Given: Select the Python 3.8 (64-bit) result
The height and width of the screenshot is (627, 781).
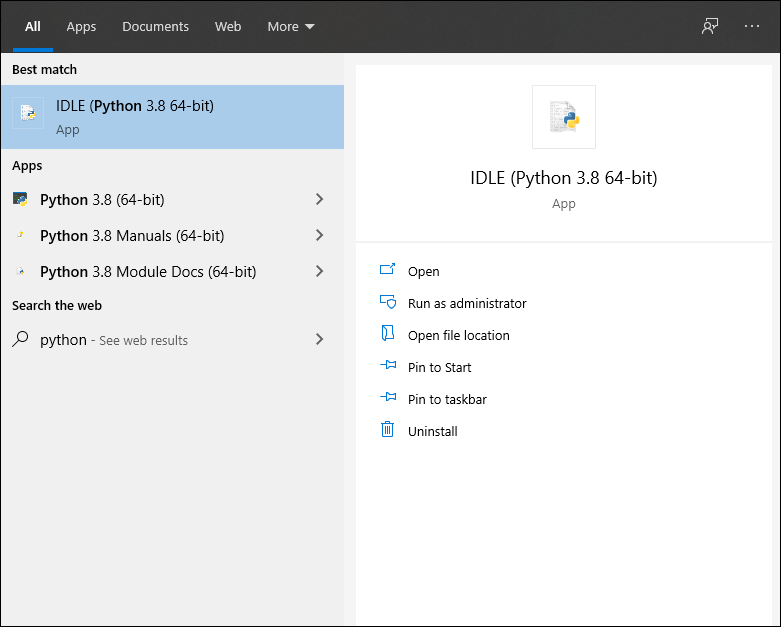Looking at the screenshot, I should (172, 199).
